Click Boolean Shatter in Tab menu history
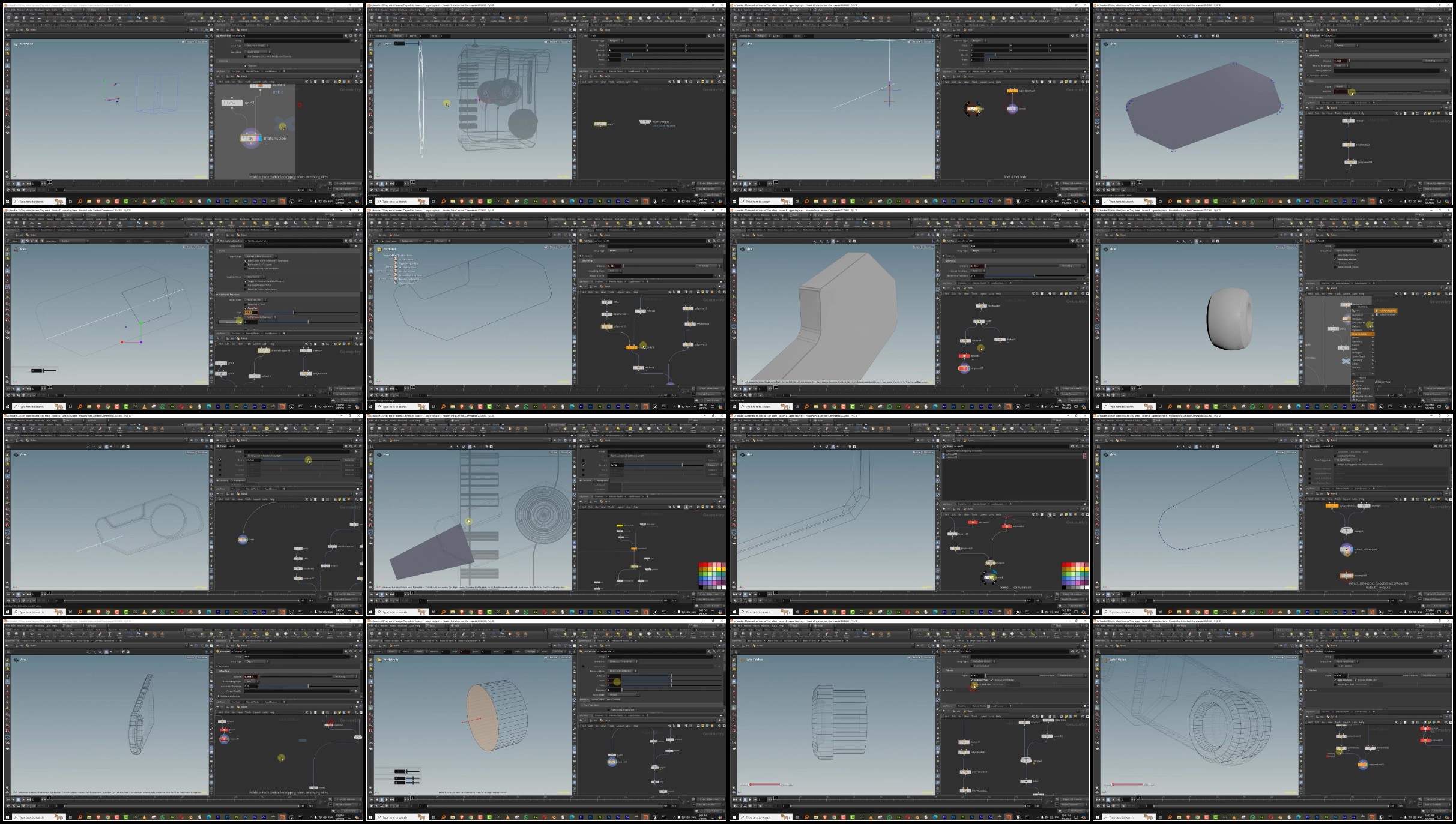 click(1364, 397)
